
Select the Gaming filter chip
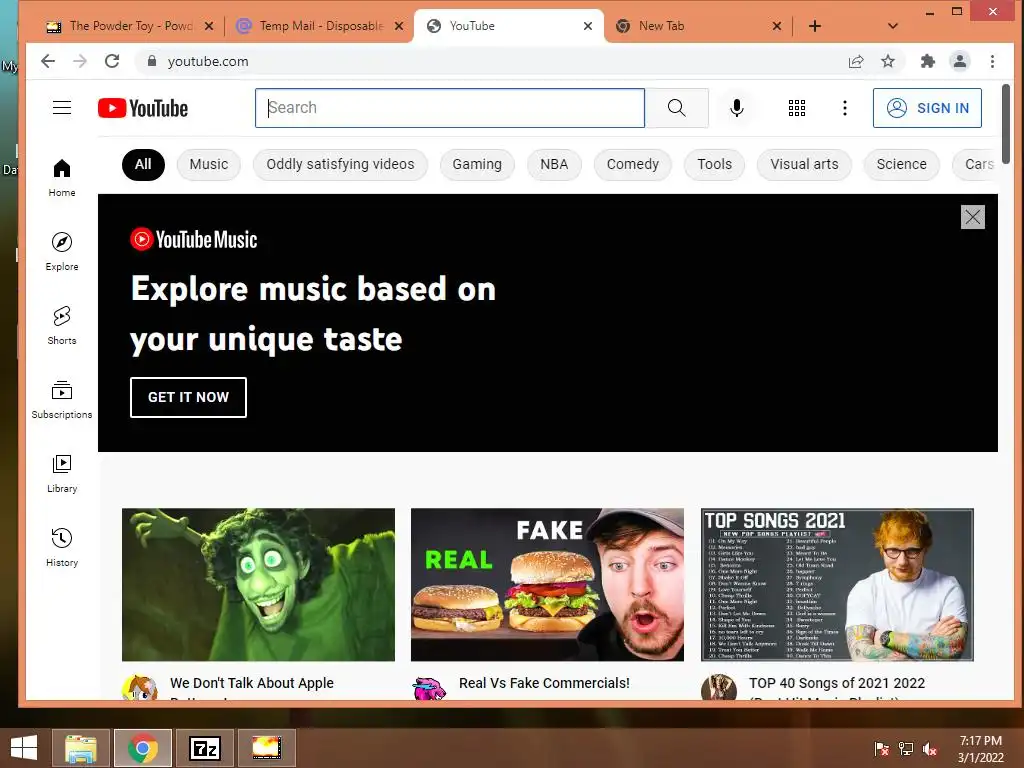coord(477,165)
